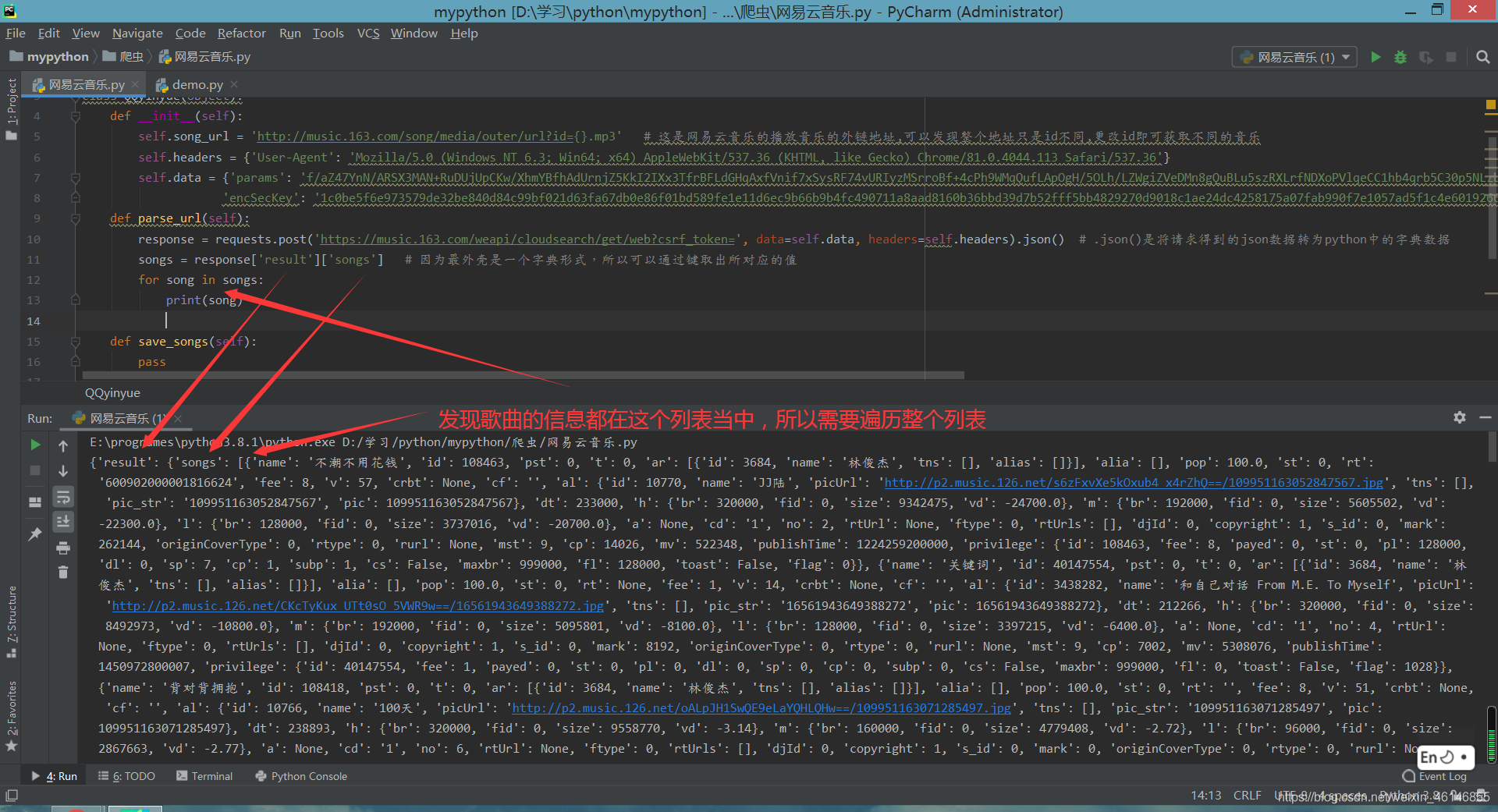Screen dimensions: 1498x812
Task: Open the Terminal tool window
Action: tap(204, 776)
